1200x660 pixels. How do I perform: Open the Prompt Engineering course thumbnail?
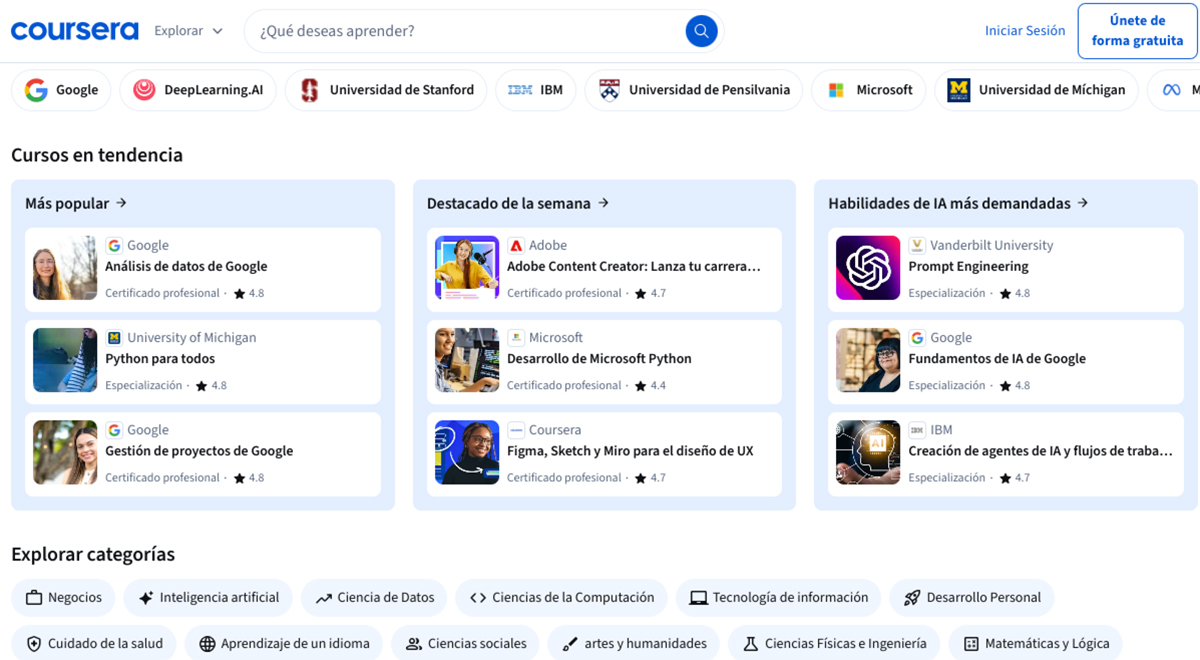click(868, 268)
